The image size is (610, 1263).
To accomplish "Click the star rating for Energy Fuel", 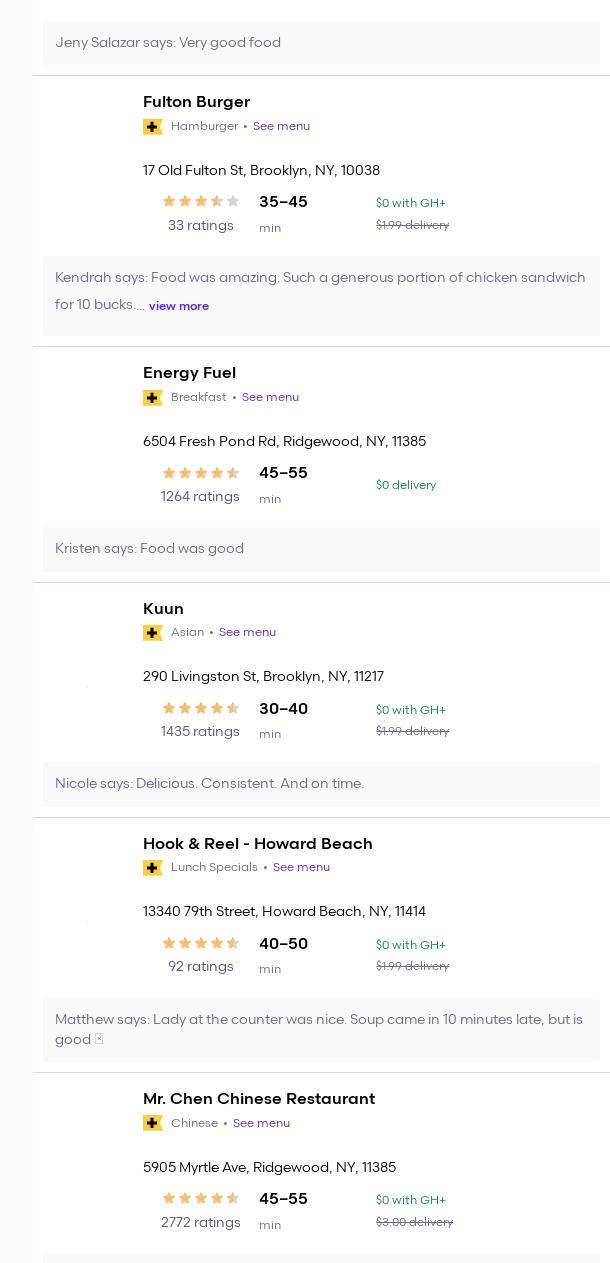I will 201,473.
